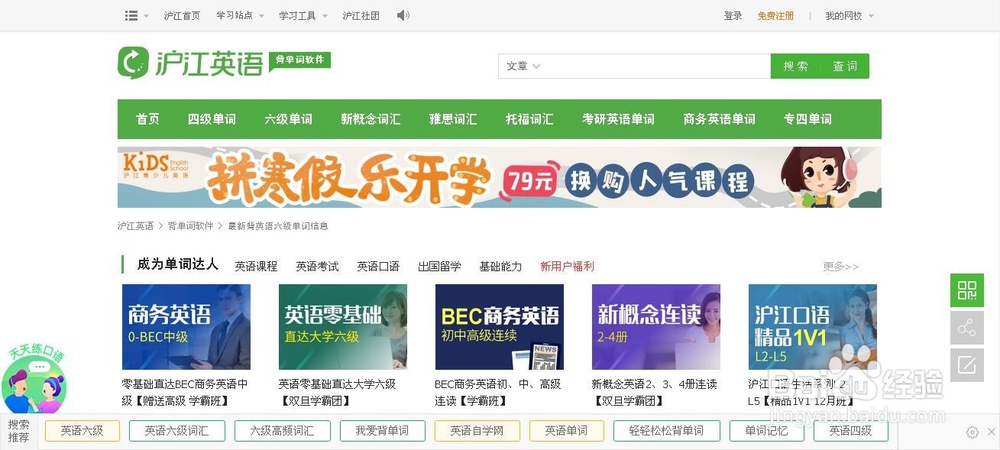The height and width of the screenshot is (450, 1000).
Task: Click 背单词软件 breadcrumb link
Action: pyautogui.click(x=190, y=226)
